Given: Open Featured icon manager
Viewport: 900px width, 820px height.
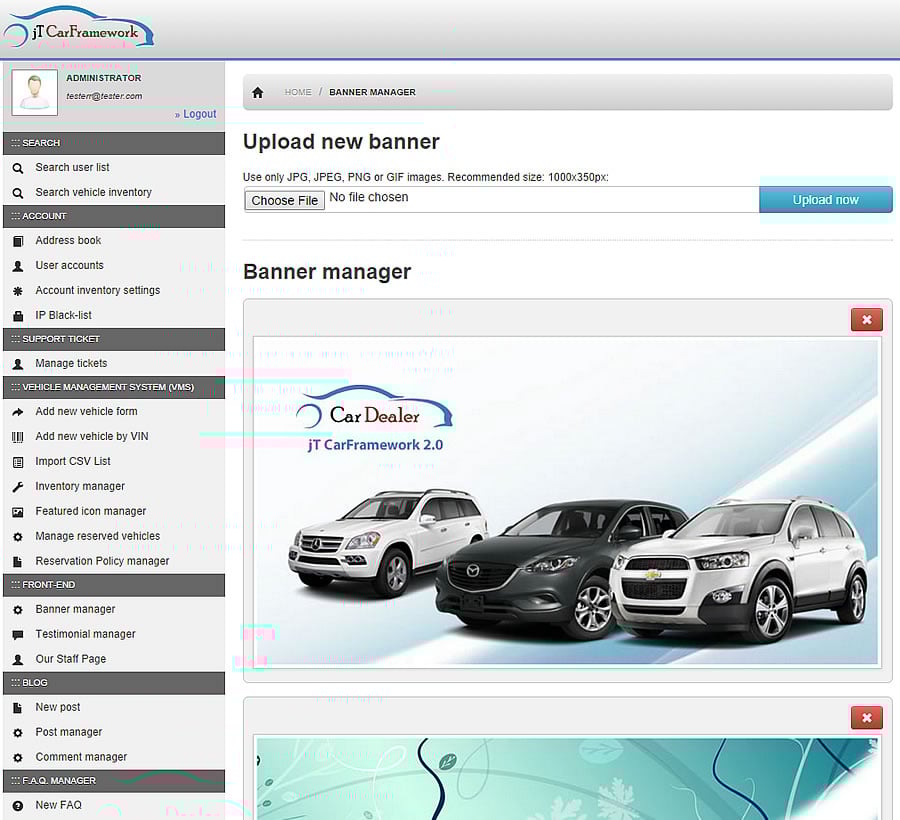Looking at the screenshot, I should pyautogui.click(x=91, y=511).
